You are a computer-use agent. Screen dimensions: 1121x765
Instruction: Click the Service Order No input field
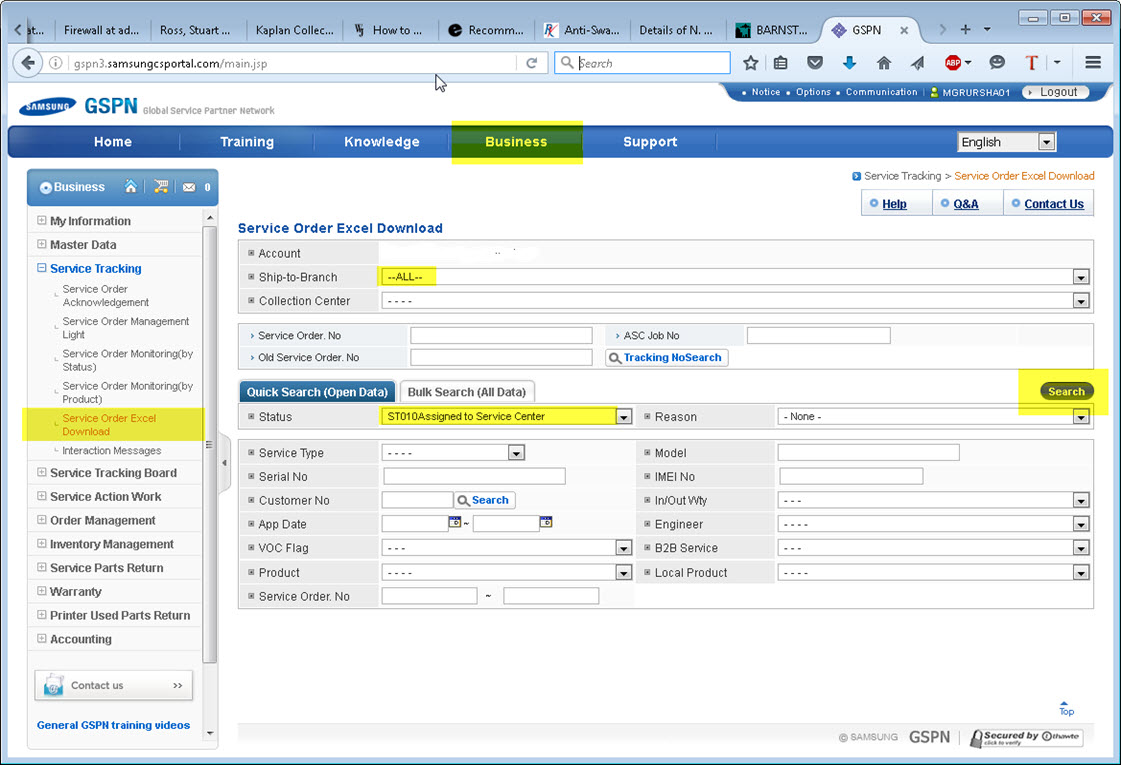501,336
